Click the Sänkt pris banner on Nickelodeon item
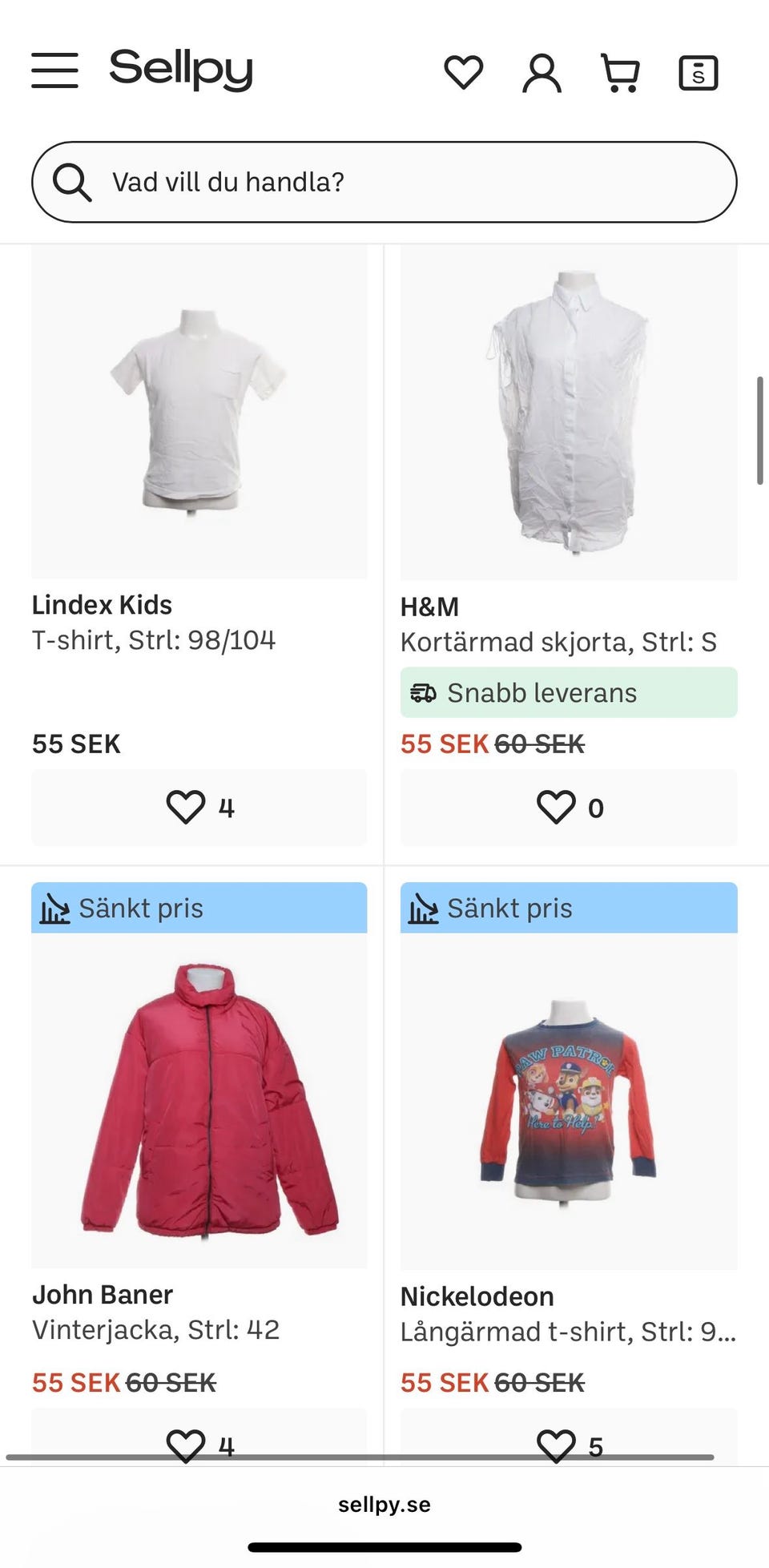 point(569,908)
